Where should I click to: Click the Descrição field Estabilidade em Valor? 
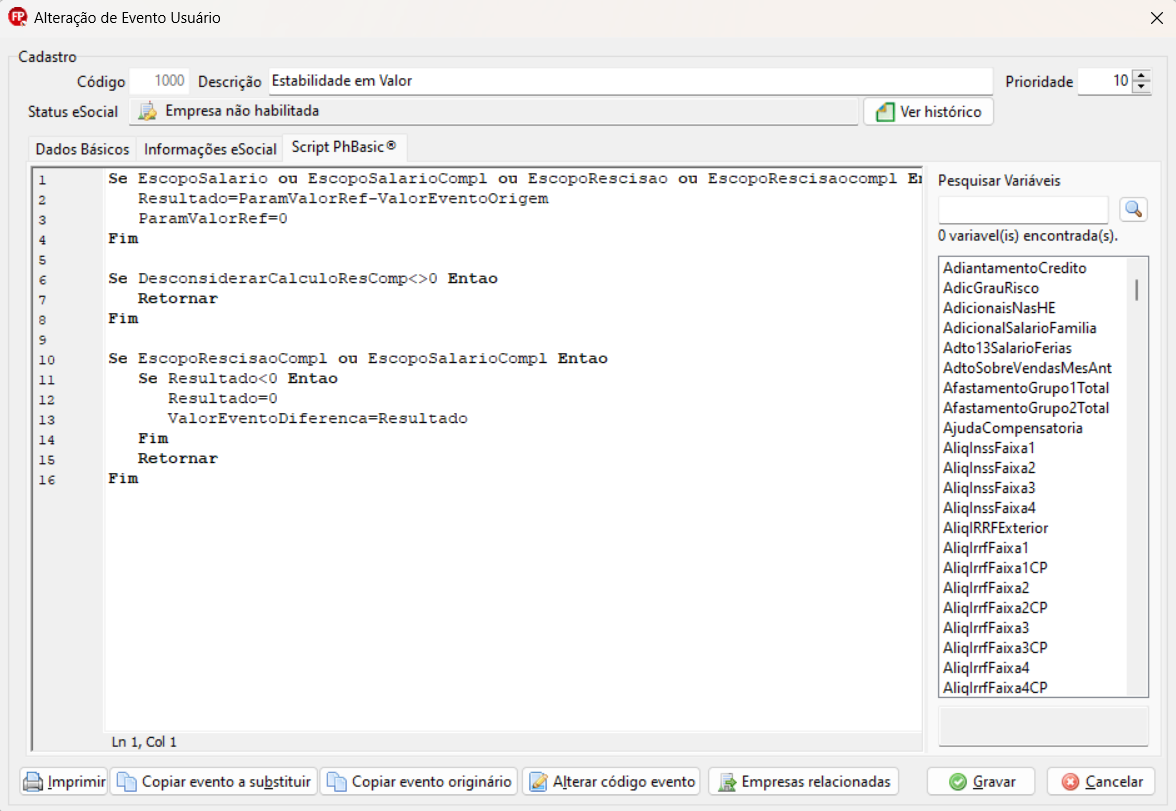(630, 81)
